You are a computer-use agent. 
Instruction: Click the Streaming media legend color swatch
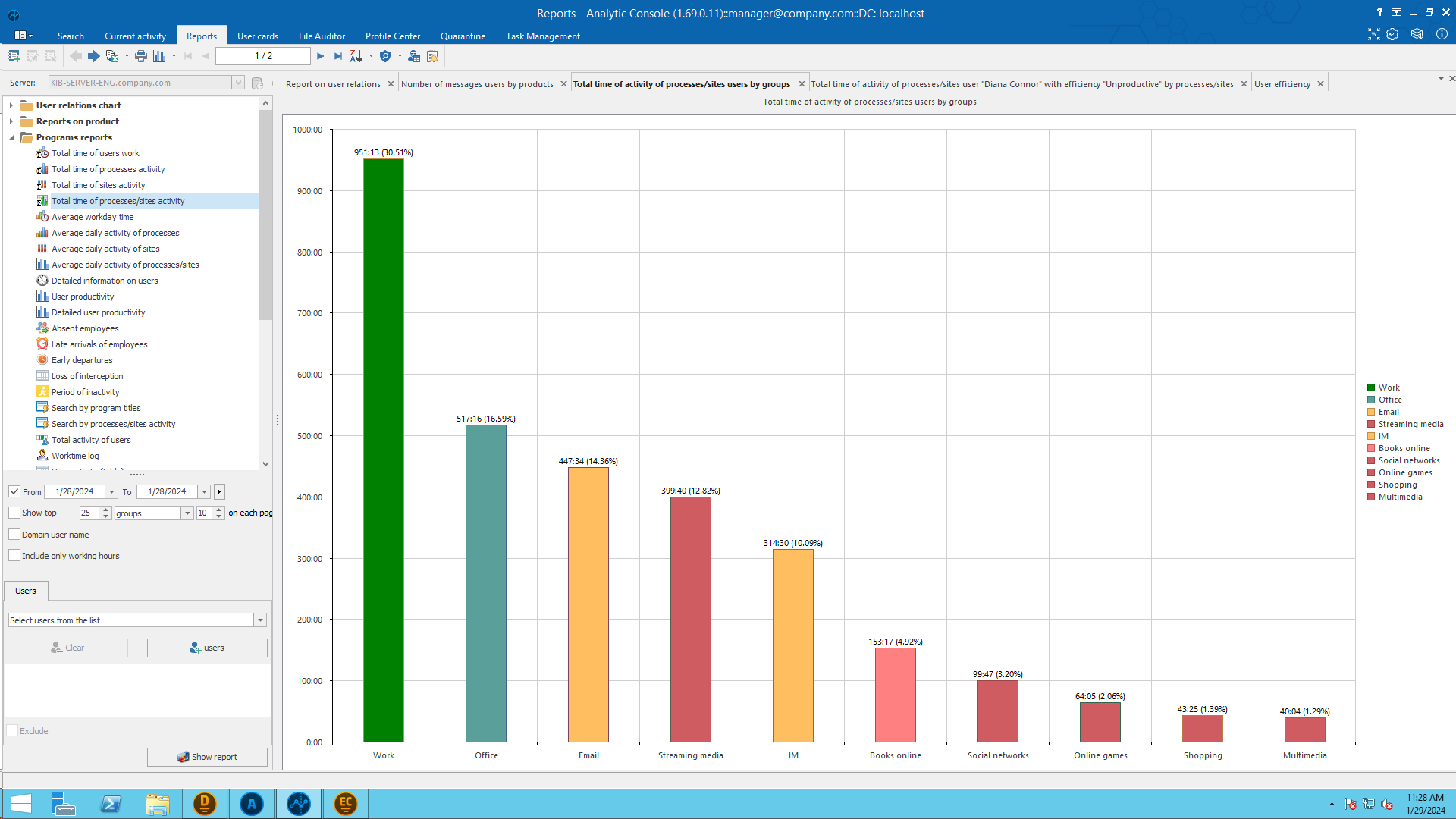1371,424
